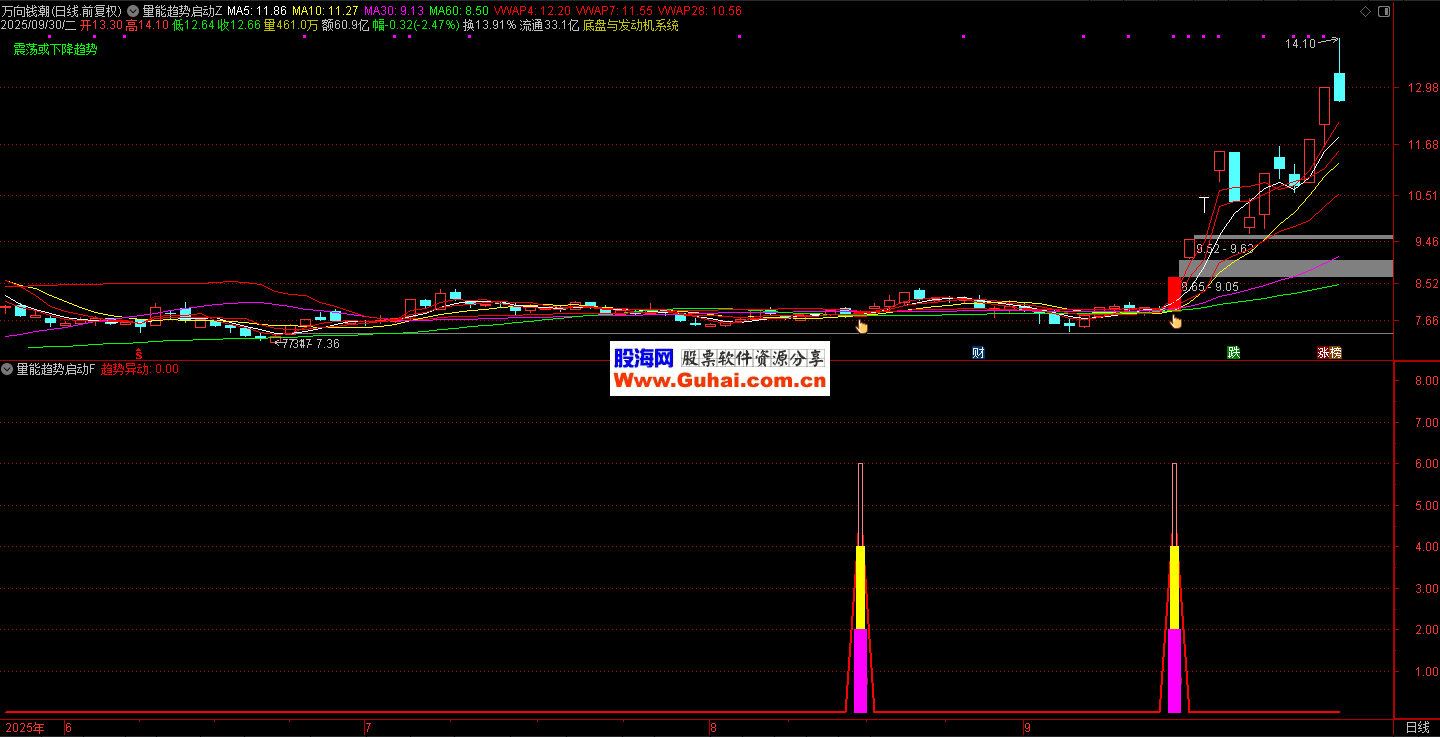Click the 2025年 label on time axis
Viewport: 1440px width, 737px height.
[x=24, y=728]
